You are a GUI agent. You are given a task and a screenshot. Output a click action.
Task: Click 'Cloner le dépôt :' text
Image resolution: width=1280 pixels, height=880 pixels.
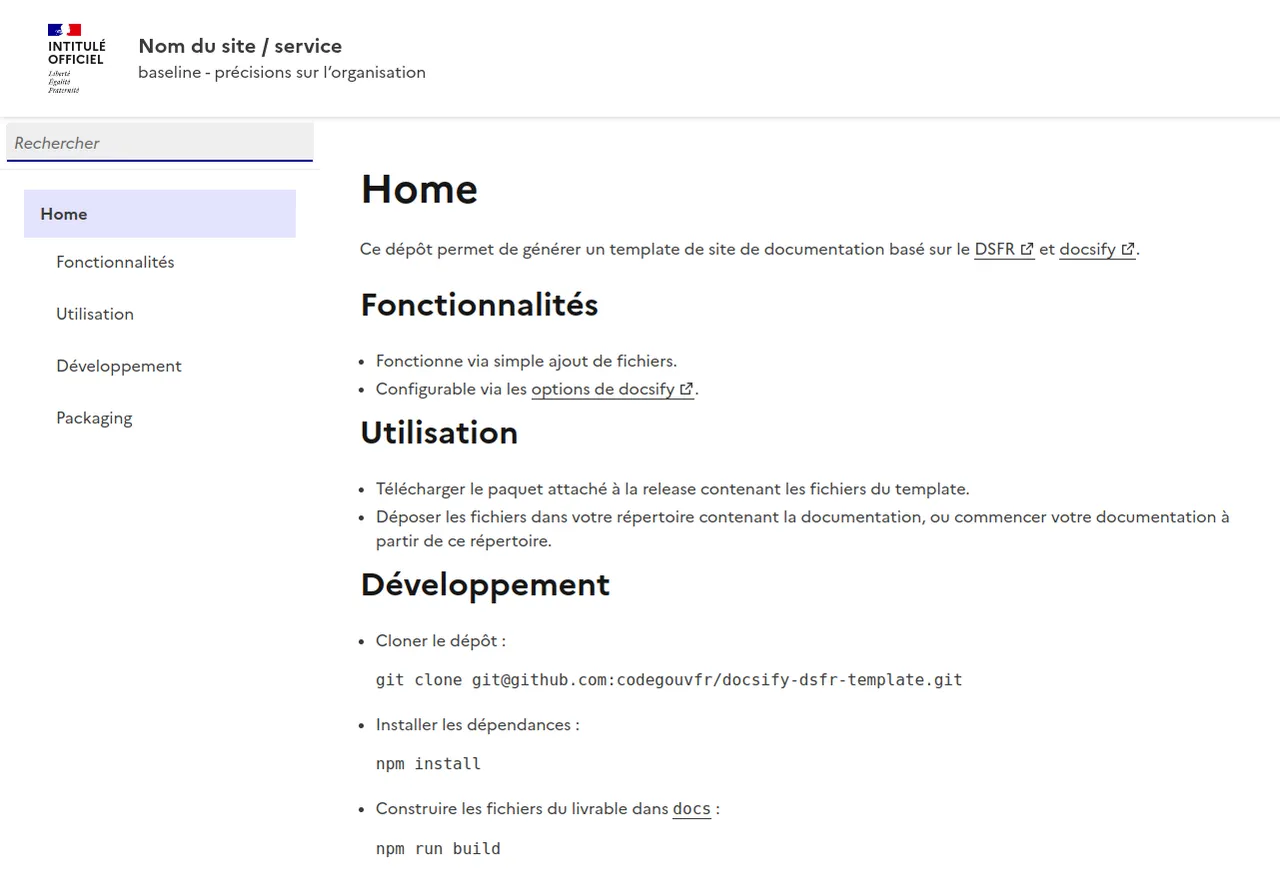pos(441,641)
